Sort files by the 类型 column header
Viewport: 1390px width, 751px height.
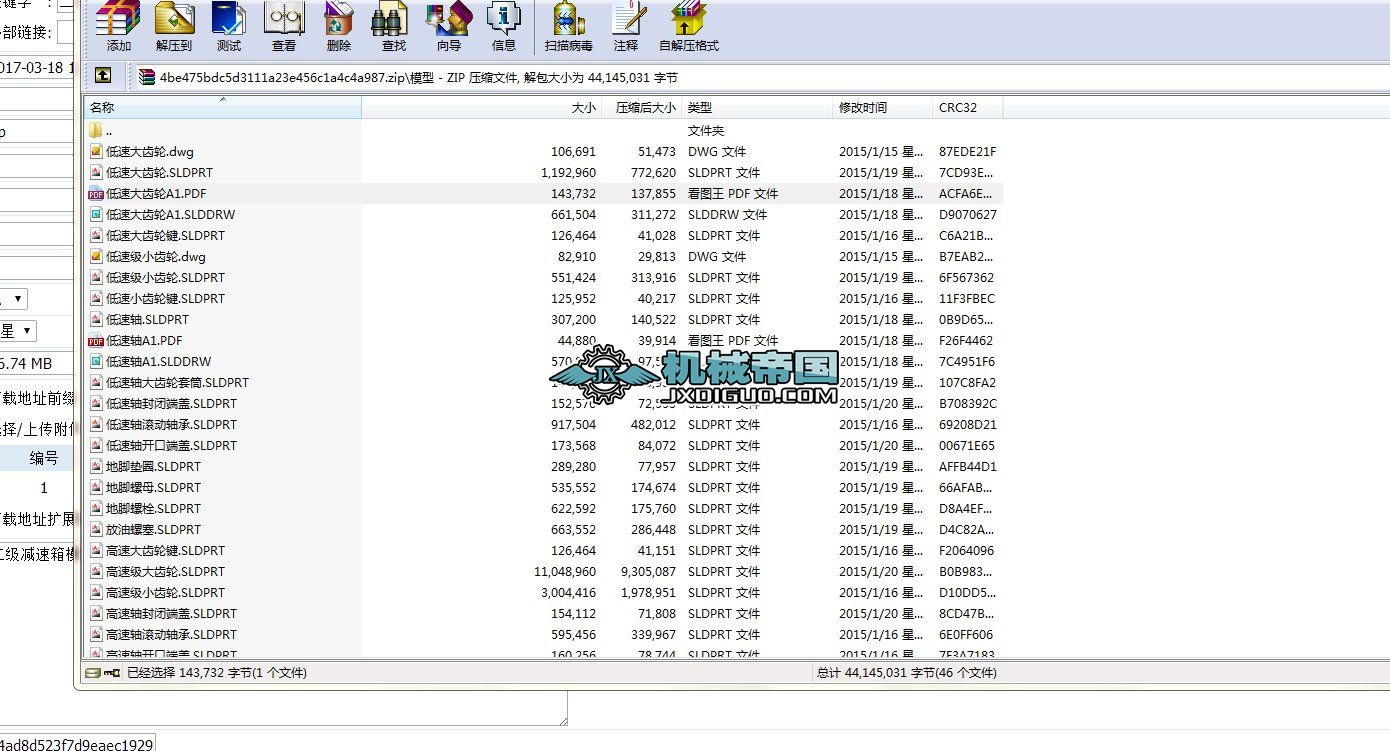(758, 108)
